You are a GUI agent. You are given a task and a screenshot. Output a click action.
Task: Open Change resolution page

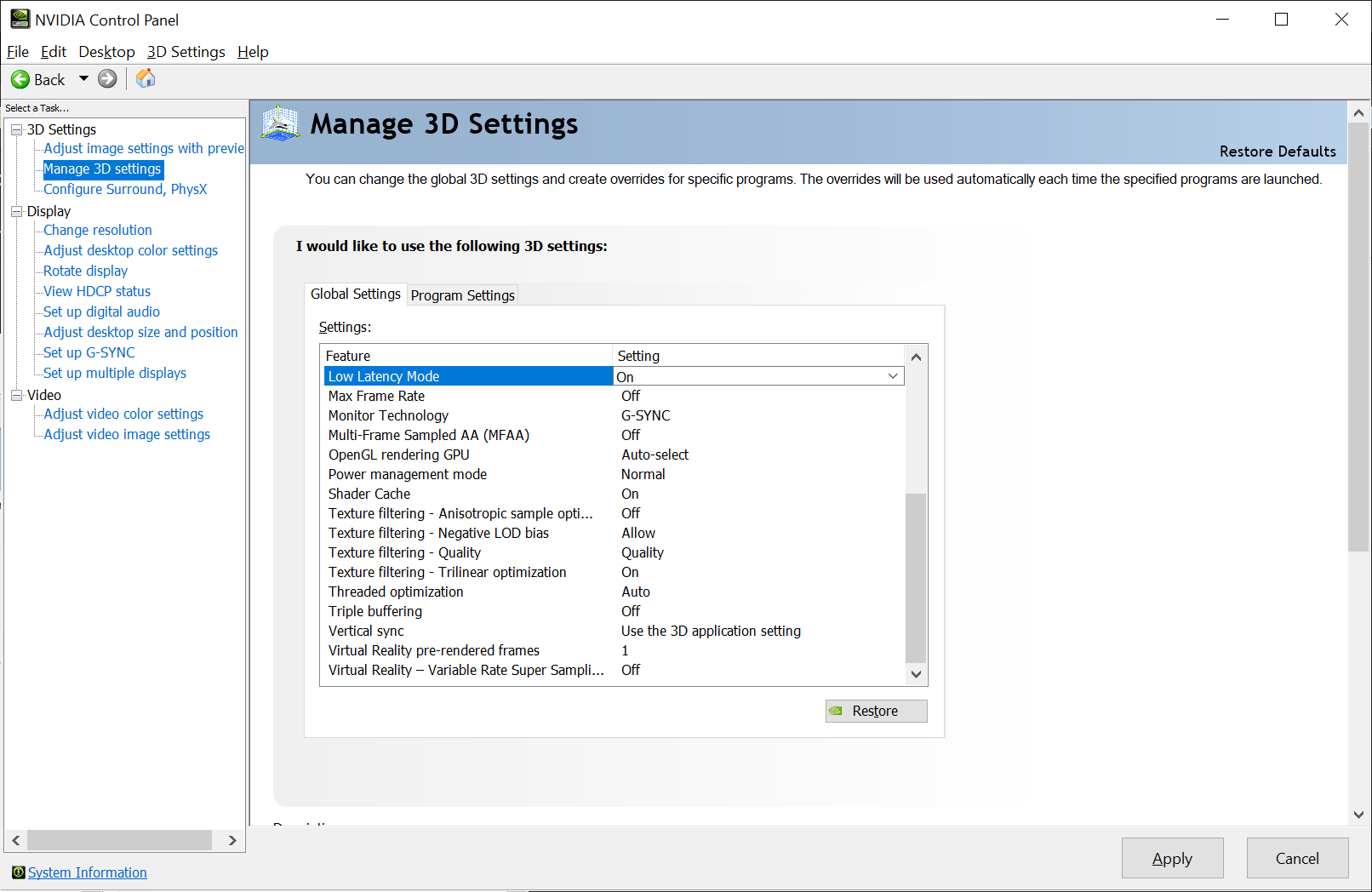tap(98, 230)
